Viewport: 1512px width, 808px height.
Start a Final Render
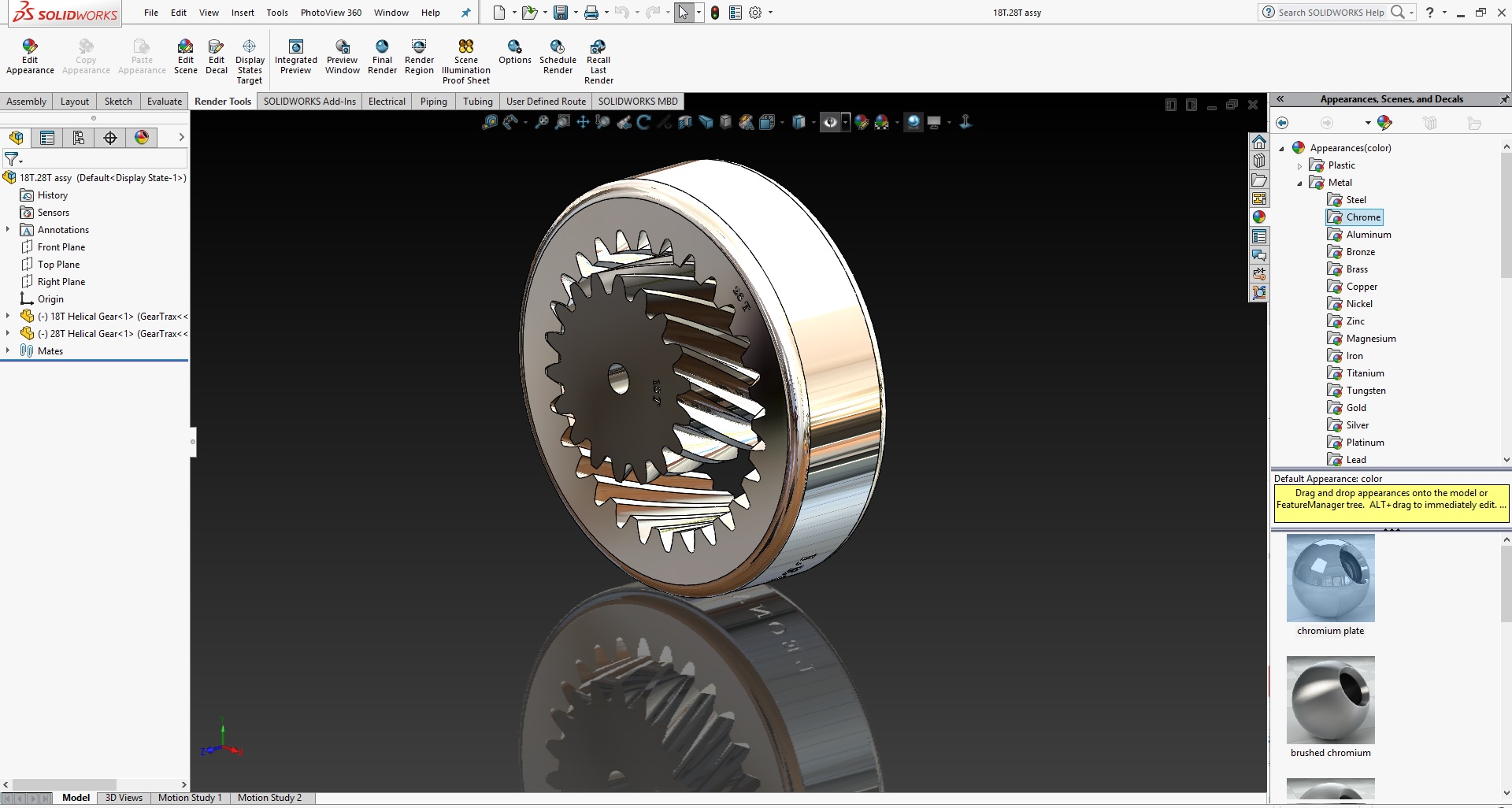(382, 57)
